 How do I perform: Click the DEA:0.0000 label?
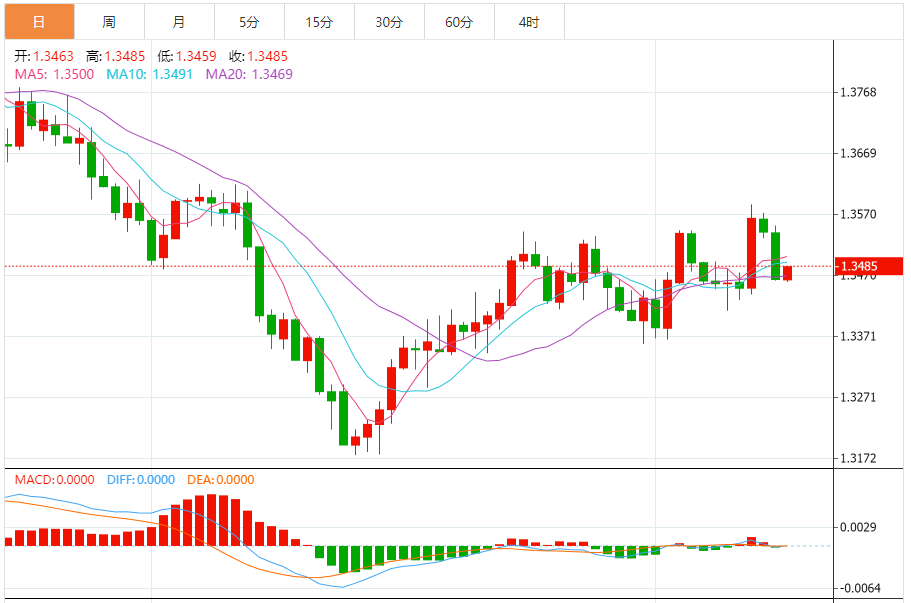click(x=221, y=480)
